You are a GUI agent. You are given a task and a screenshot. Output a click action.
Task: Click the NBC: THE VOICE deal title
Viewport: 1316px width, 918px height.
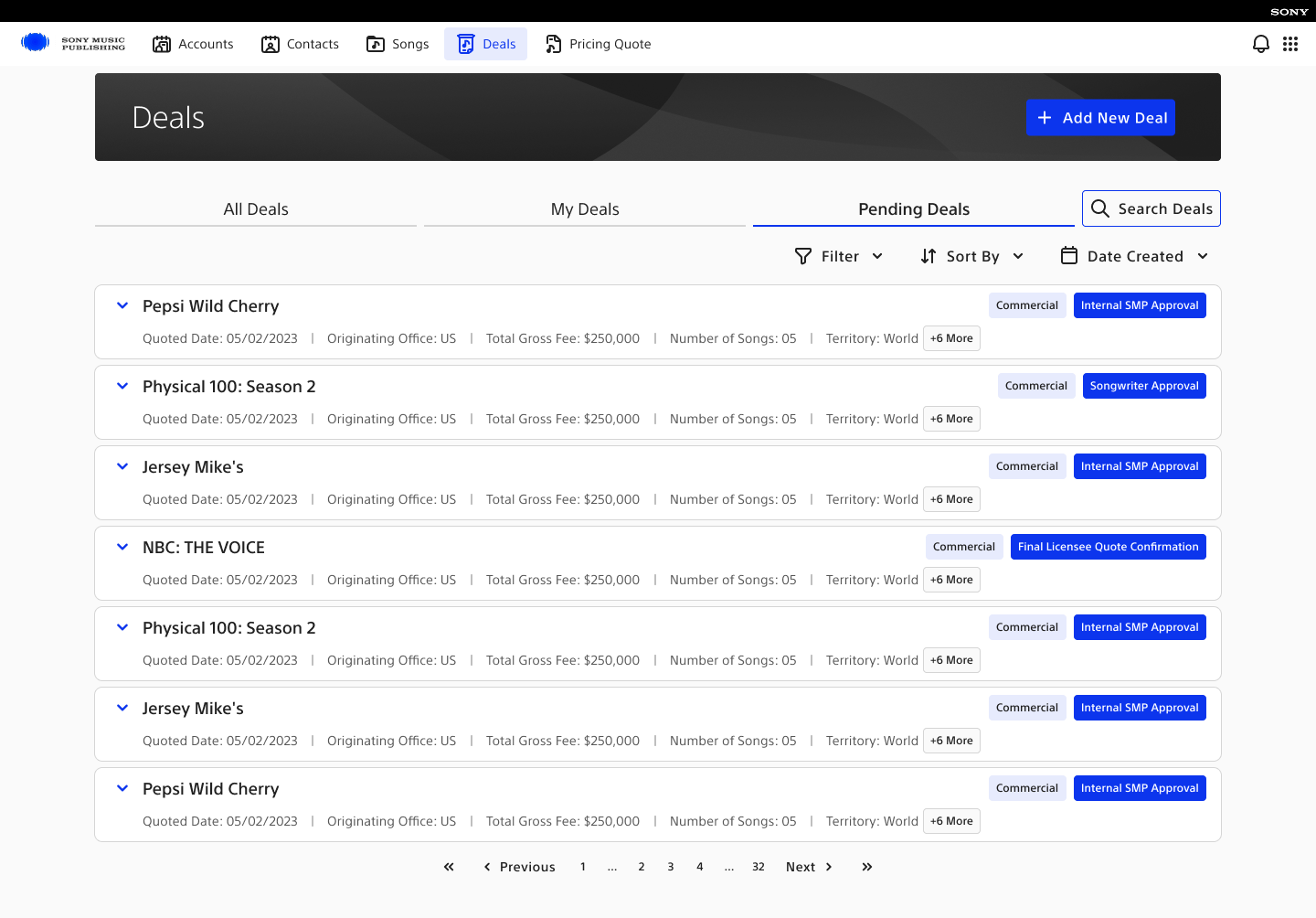[204, 548]
